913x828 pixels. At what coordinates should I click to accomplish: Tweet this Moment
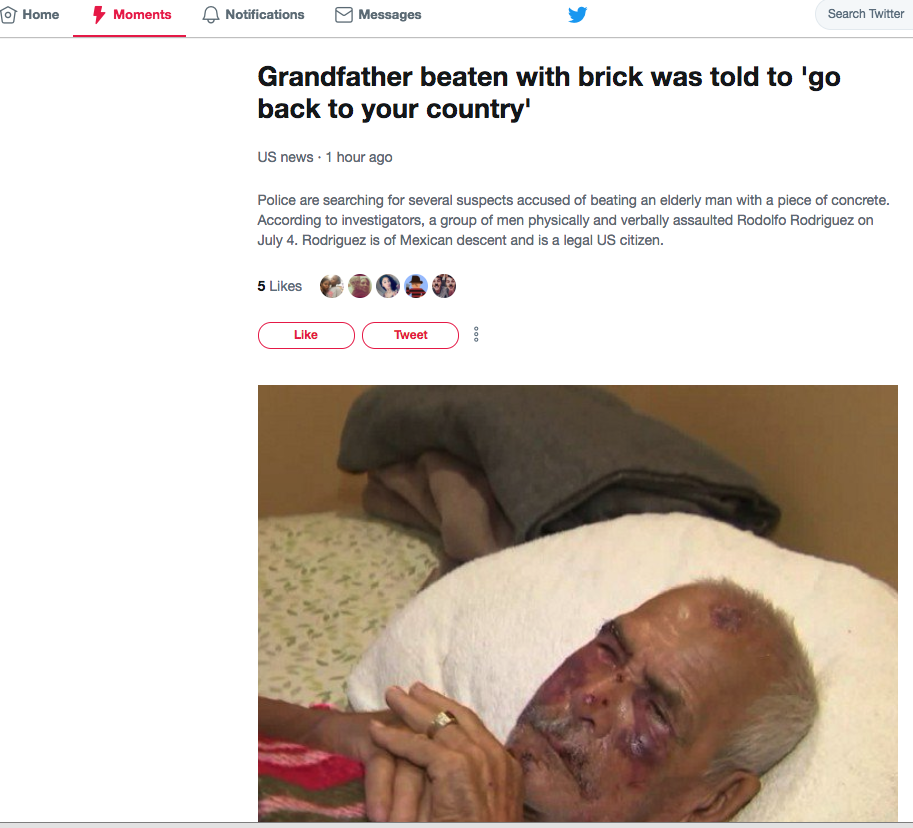[411, 335]
